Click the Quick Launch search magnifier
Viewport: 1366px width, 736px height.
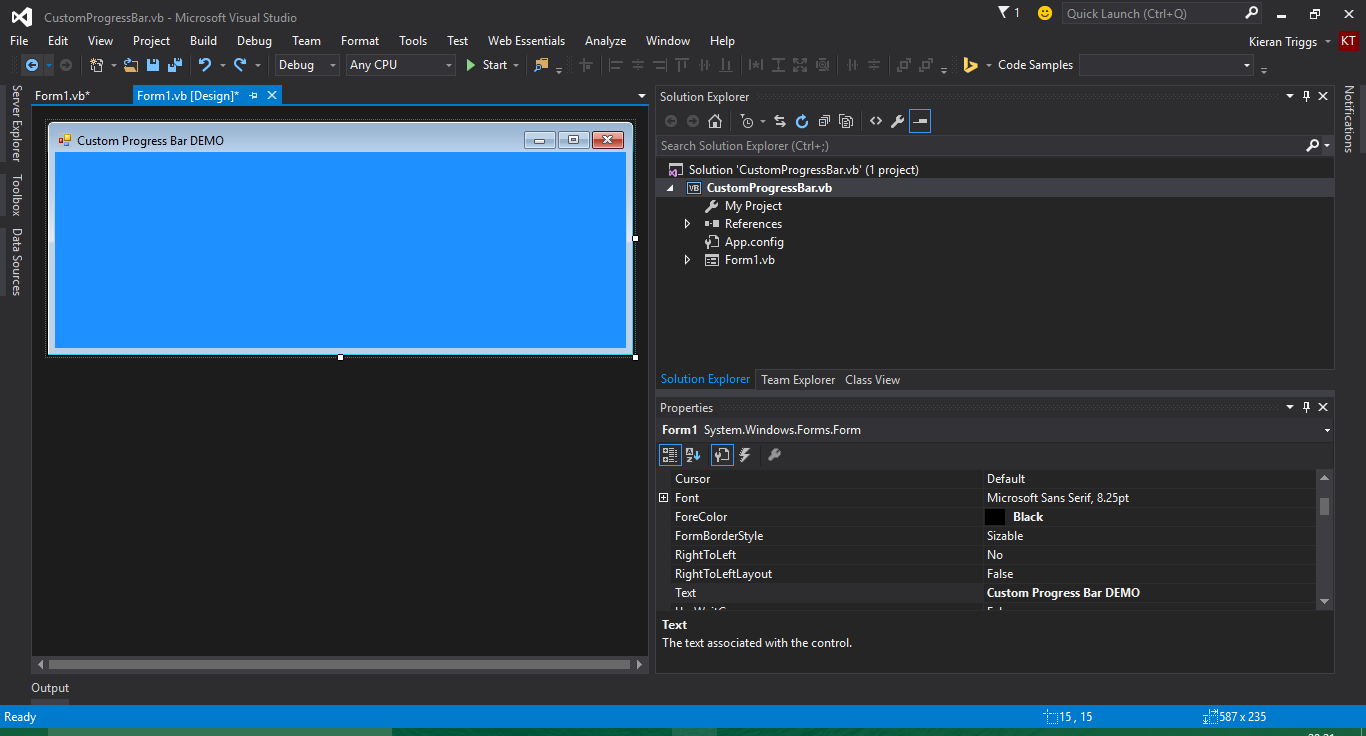[x=1251, y=13]
